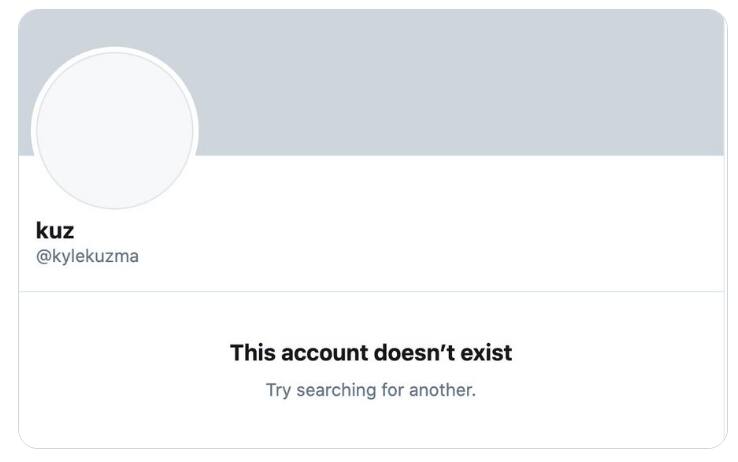
Task: Click the "Try searching for another." message
Action: coord(370,389)
